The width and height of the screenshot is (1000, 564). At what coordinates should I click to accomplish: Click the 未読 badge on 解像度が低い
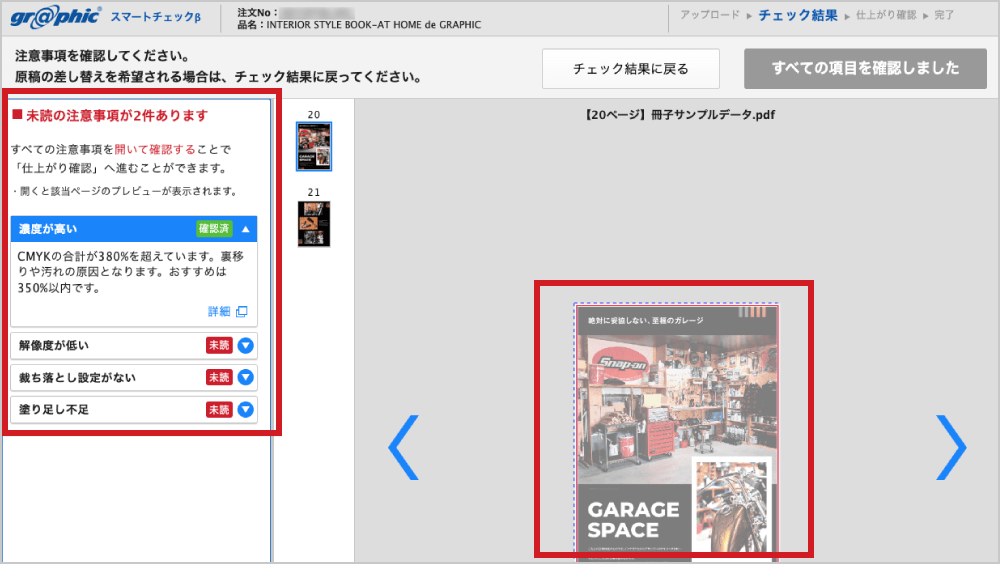[x=219, y=346]
